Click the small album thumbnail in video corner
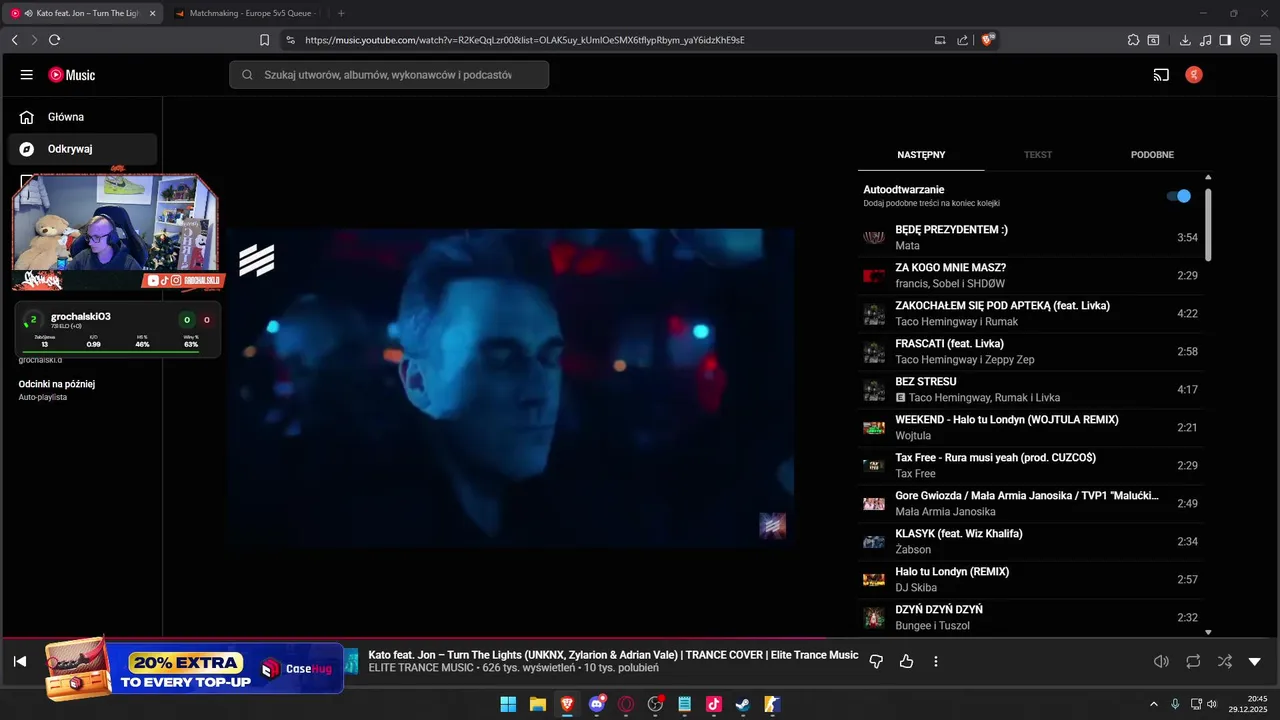This screenshot has height=720, width=1280. pos(772,526)
